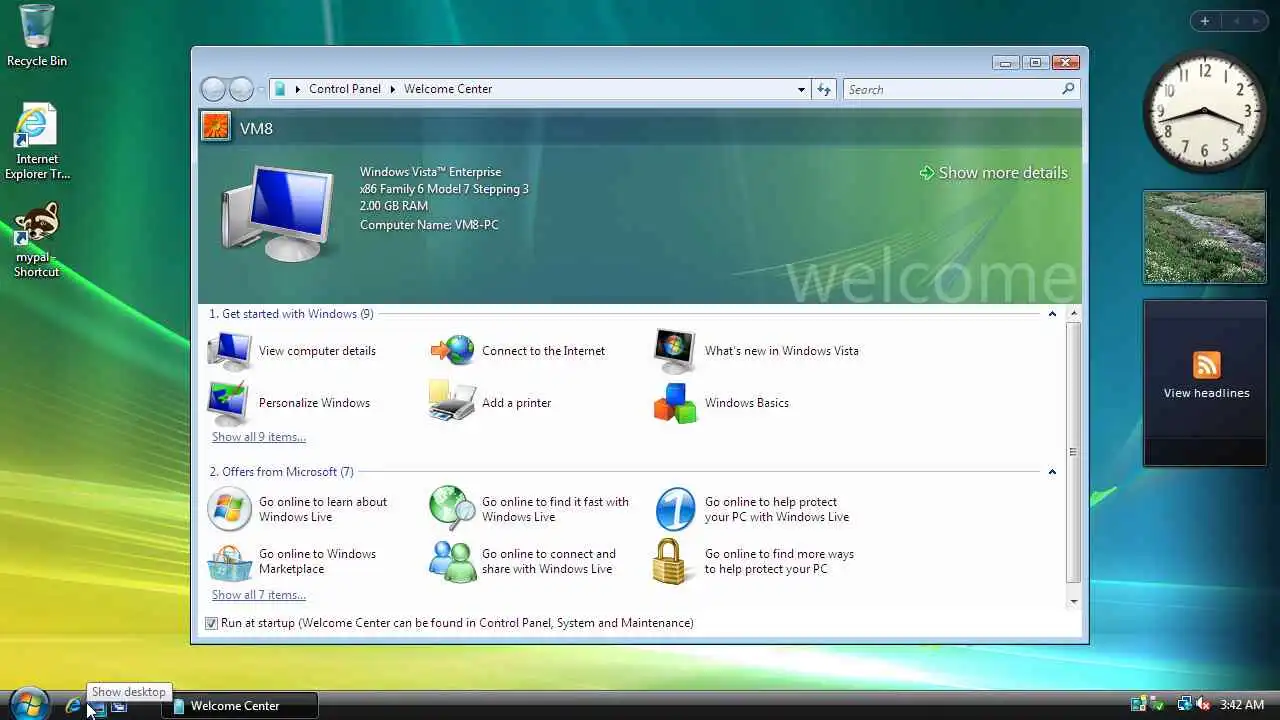The height and width of the screenshot is (720, 1280).
Task: Click the sidebar add gadget plus button
Action: point(1204,21)
